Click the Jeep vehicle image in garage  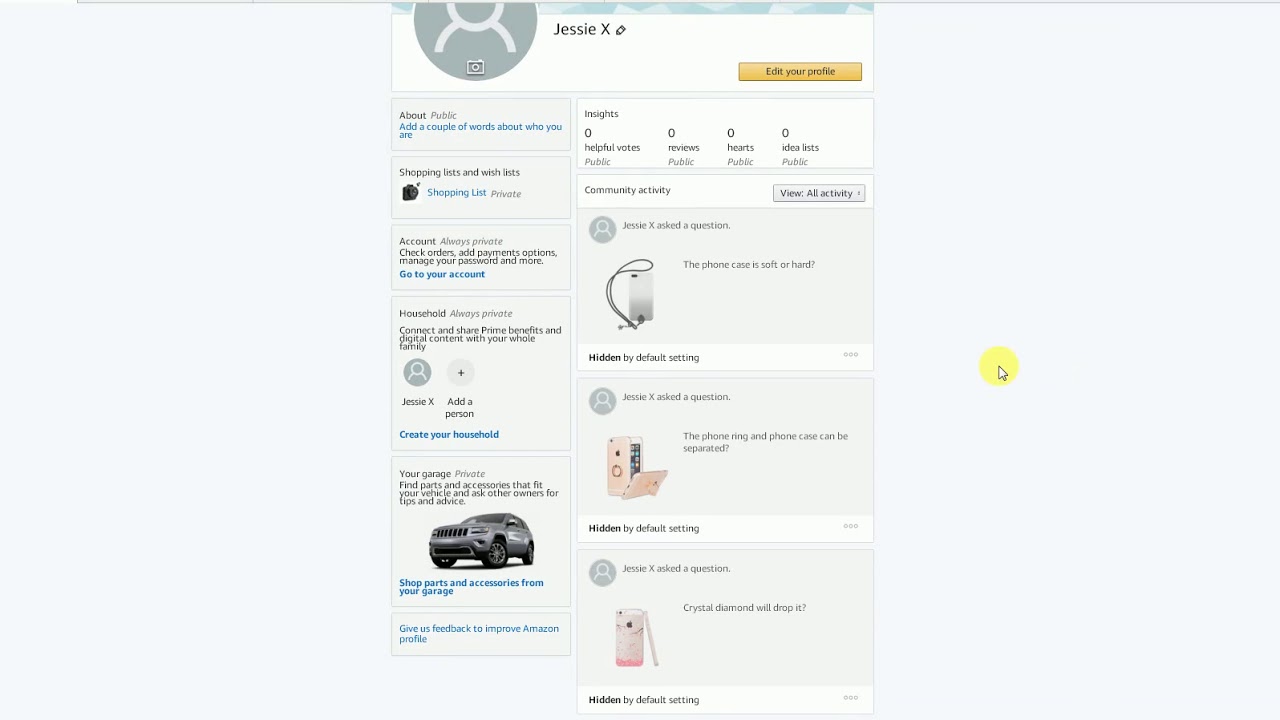(x=481, y=541)
